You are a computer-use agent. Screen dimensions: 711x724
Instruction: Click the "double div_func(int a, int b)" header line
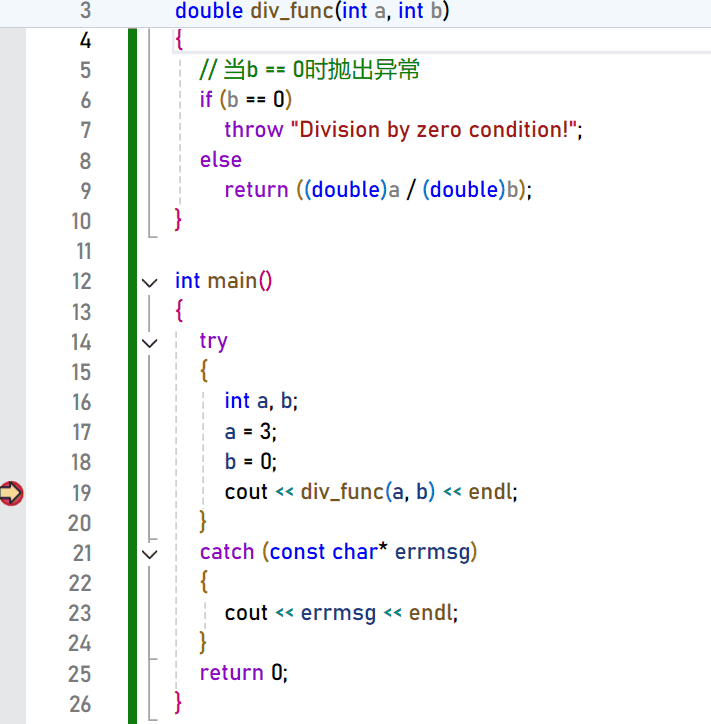tap(312, 11)
